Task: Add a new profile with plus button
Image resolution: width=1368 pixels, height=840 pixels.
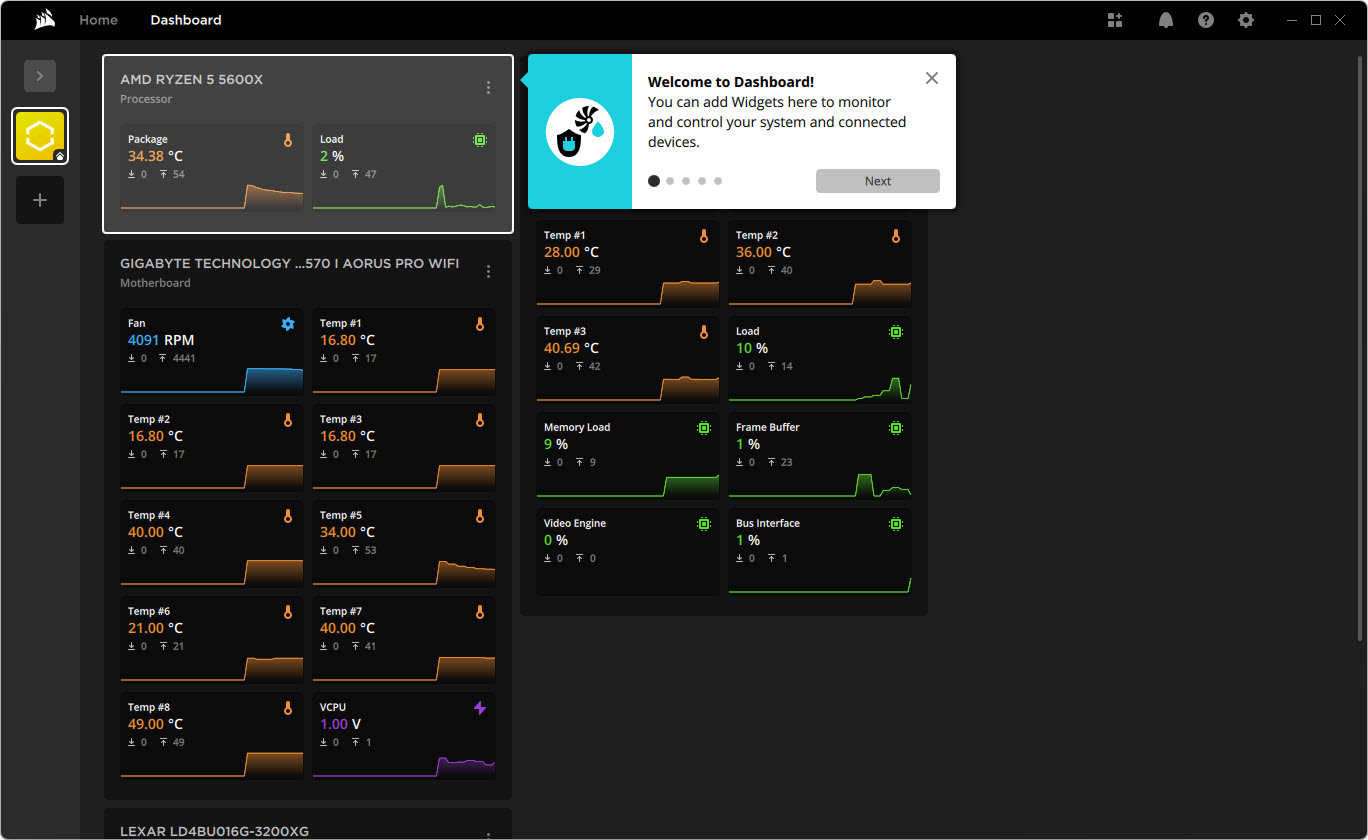Action: [x=40, y=200]
